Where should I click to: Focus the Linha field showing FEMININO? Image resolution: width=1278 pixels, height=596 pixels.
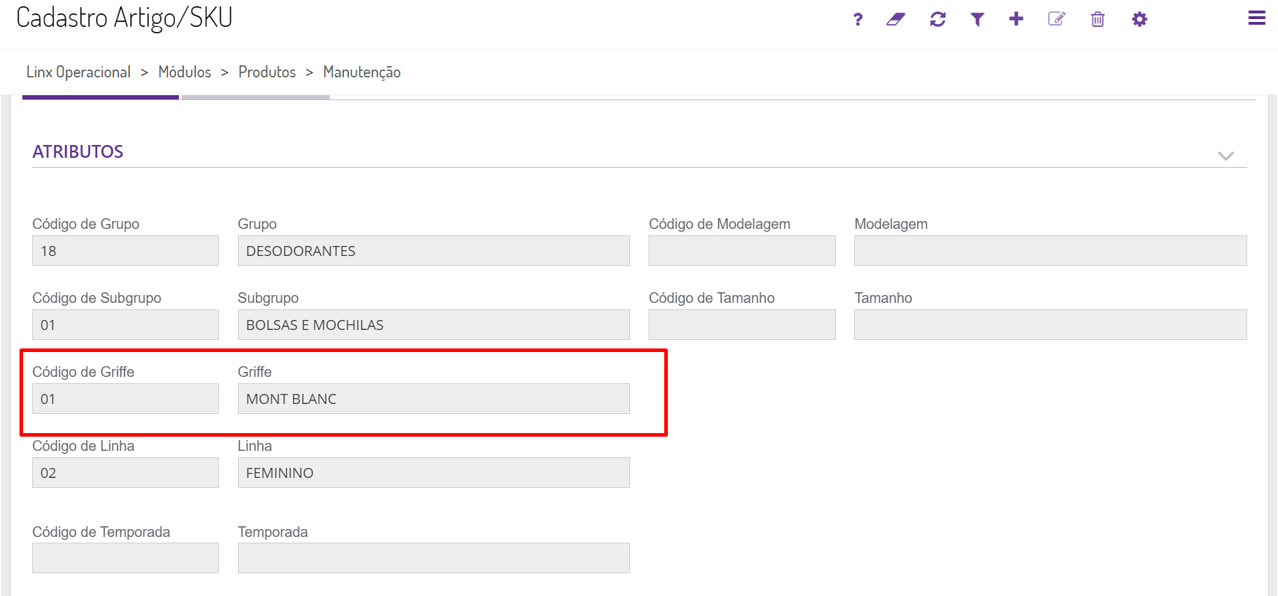tap(433, 473)
